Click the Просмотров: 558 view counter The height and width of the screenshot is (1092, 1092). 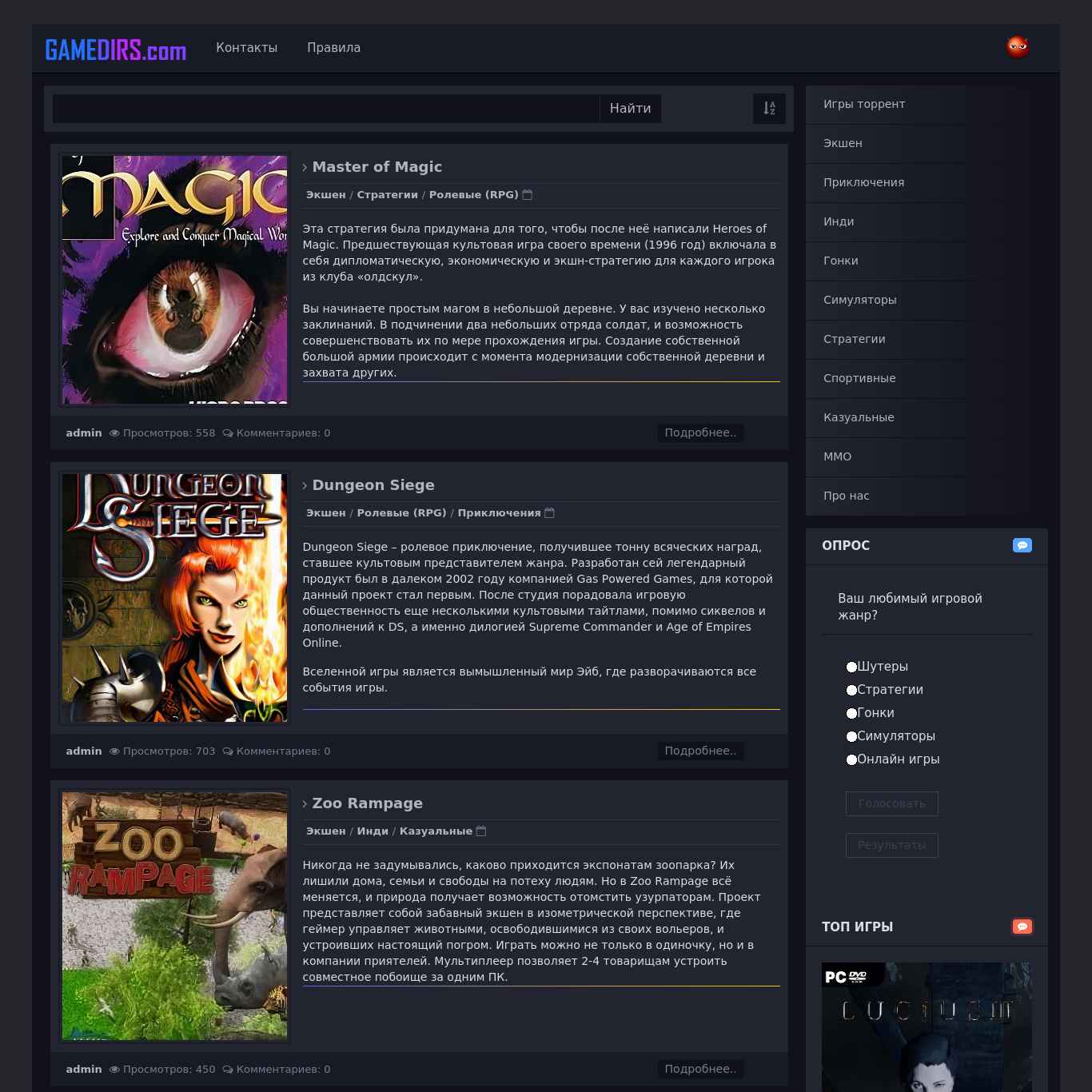[x=162, y=432]
